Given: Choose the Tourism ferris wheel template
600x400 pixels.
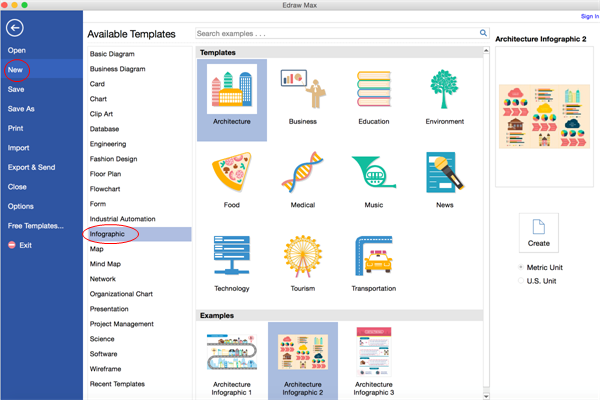Looking at the screenshot, I should point(303,255).
